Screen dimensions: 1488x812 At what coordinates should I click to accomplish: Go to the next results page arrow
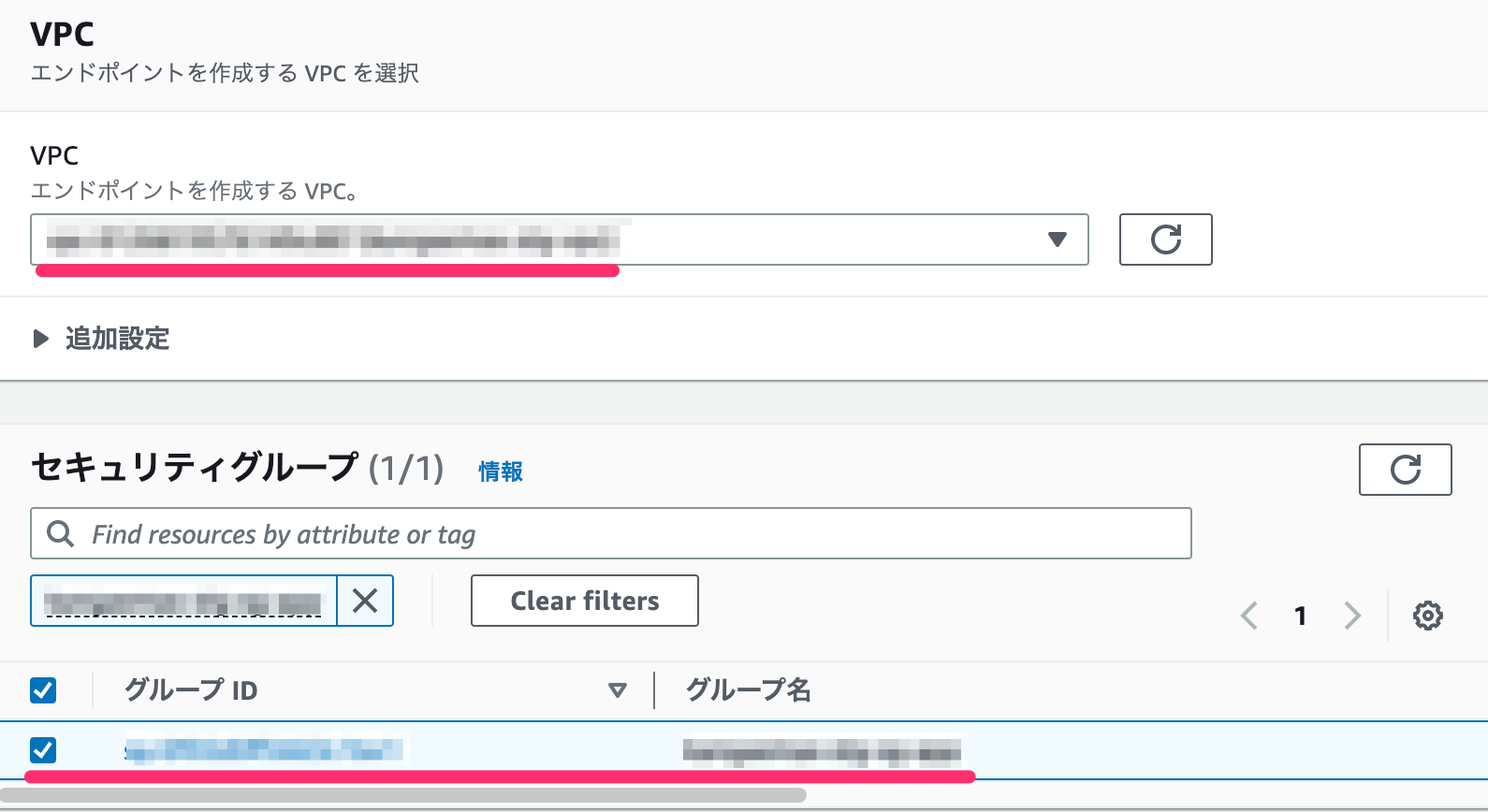(x=1352, y=616)
